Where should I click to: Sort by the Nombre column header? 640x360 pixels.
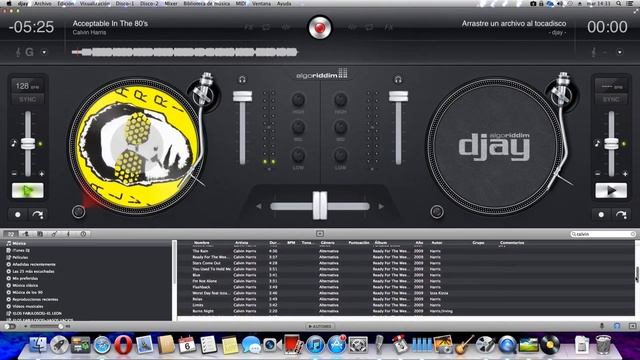click(202, 243)
